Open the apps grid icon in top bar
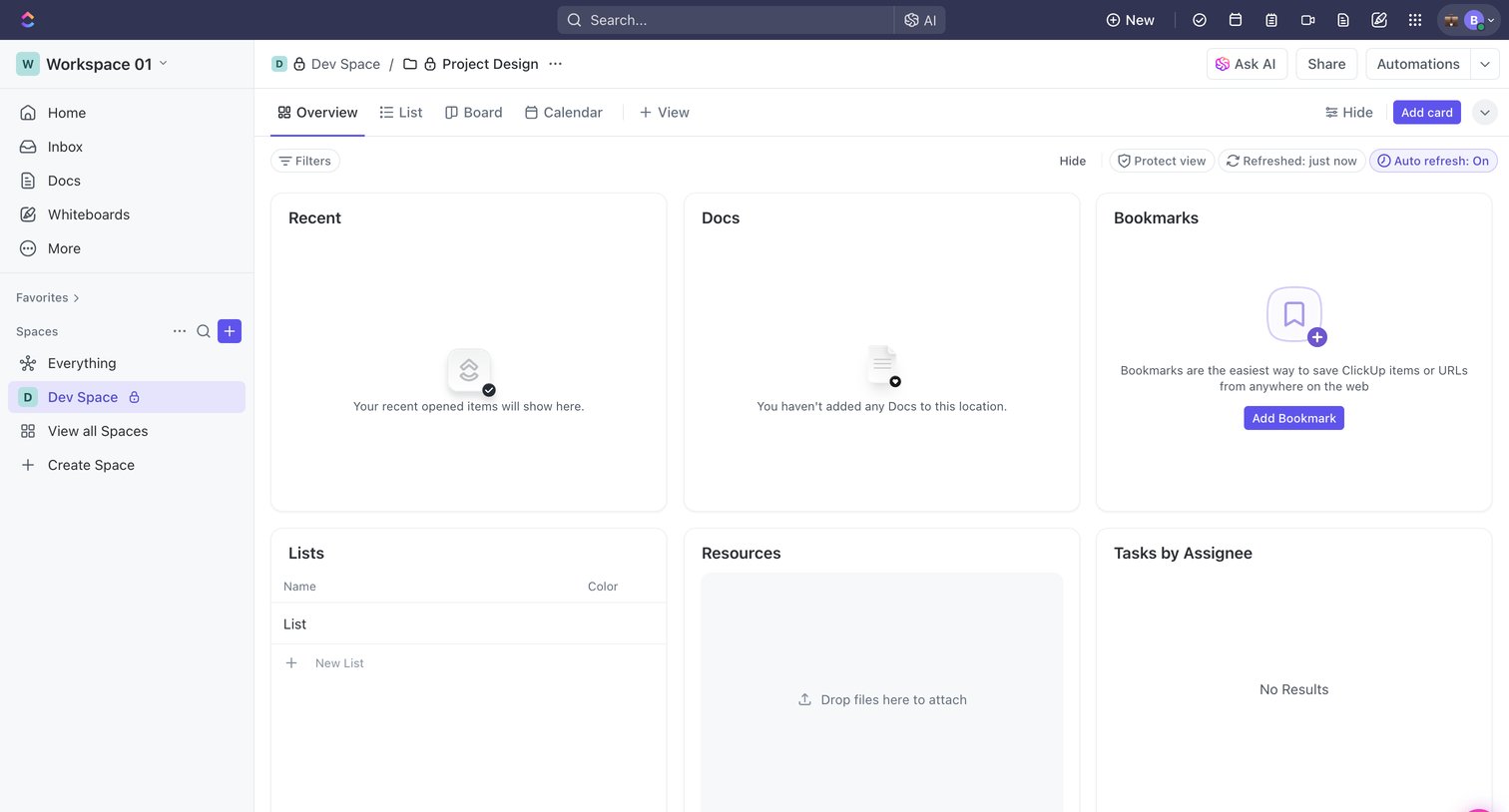 (1415, 20)
